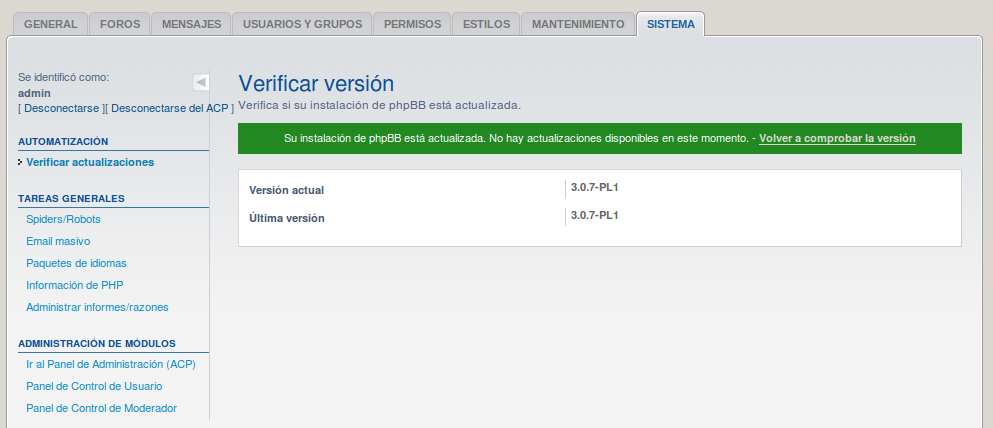
Task: Select the SISTEMA tab
Action: [671, 24]
